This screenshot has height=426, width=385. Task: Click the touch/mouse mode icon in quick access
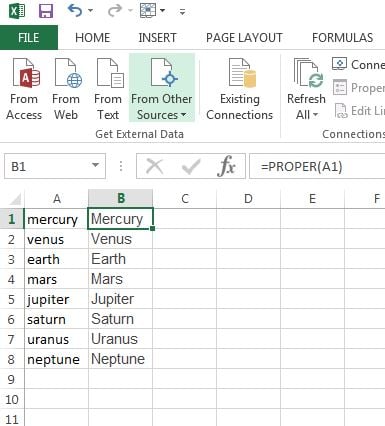pos(148,10)
